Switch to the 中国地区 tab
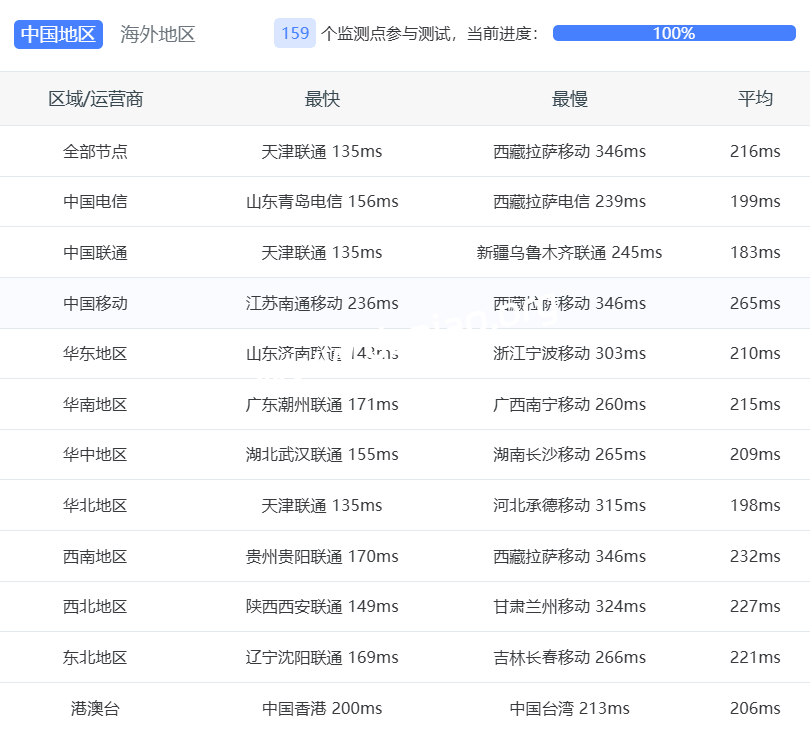Screen dimensions: 810x737 [59, 34]
